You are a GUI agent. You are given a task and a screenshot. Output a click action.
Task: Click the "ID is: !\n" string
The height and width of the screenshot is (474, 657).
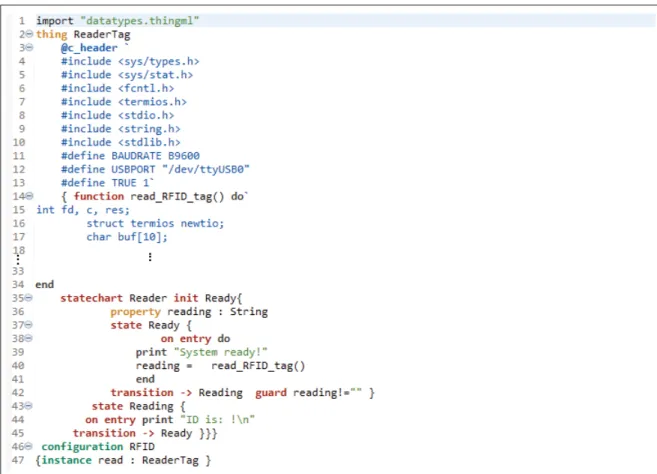point(217,420)
